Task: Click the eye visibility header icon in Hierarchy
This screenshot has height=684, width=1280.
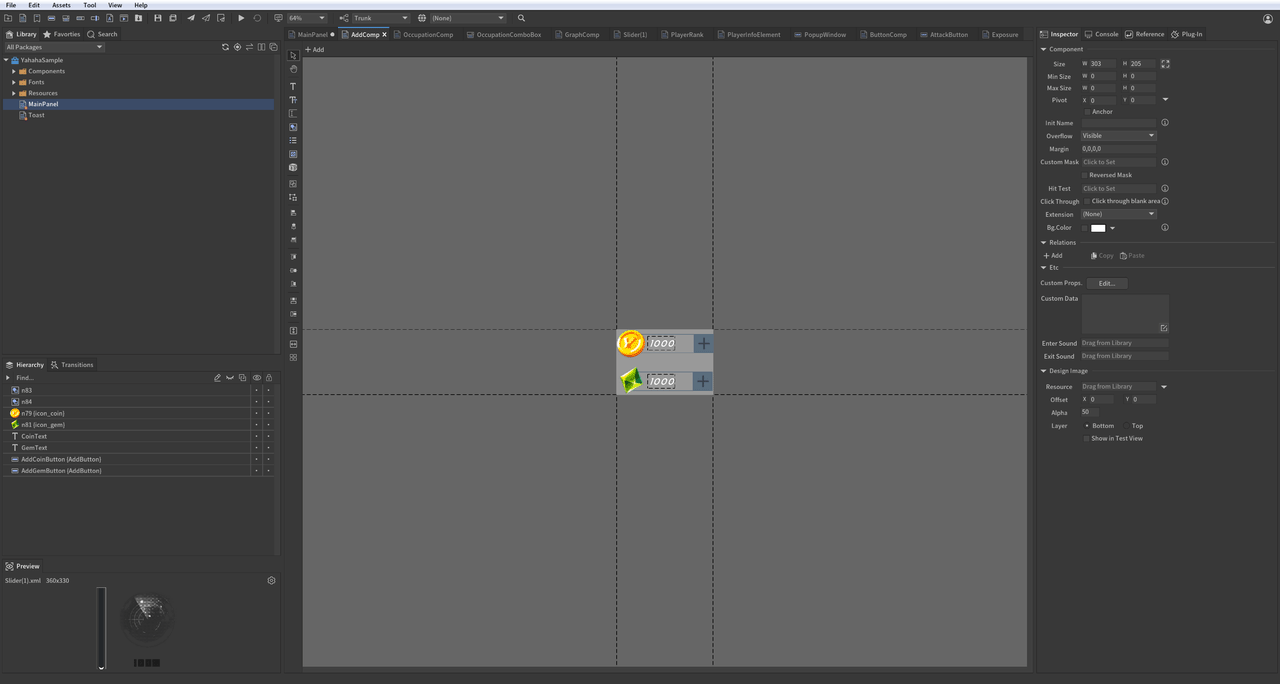Action: click(257, 378)
